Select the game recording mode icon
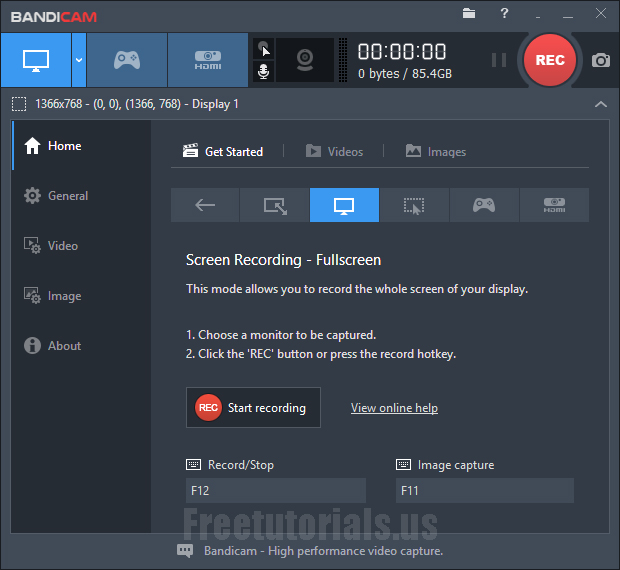Screen dimensions: 620x570 click(126, 60)
